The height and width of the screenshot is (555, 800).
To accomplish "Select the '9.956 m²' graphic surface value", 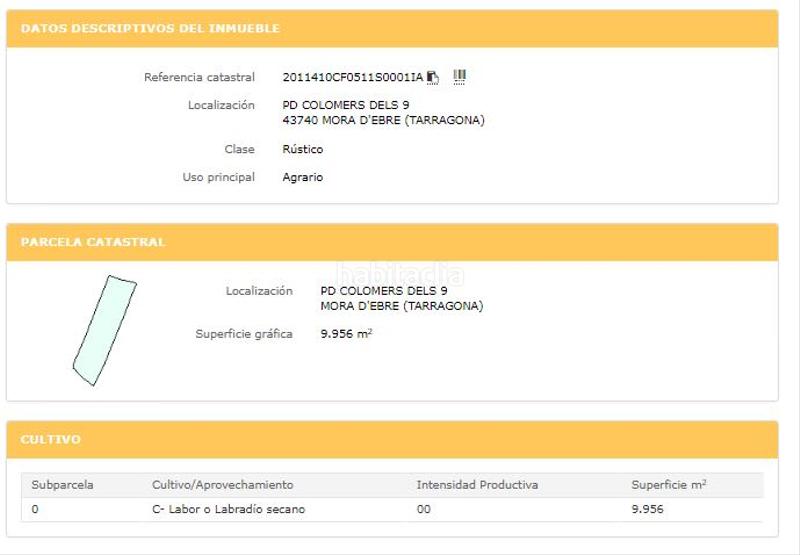I will (346, 334).
